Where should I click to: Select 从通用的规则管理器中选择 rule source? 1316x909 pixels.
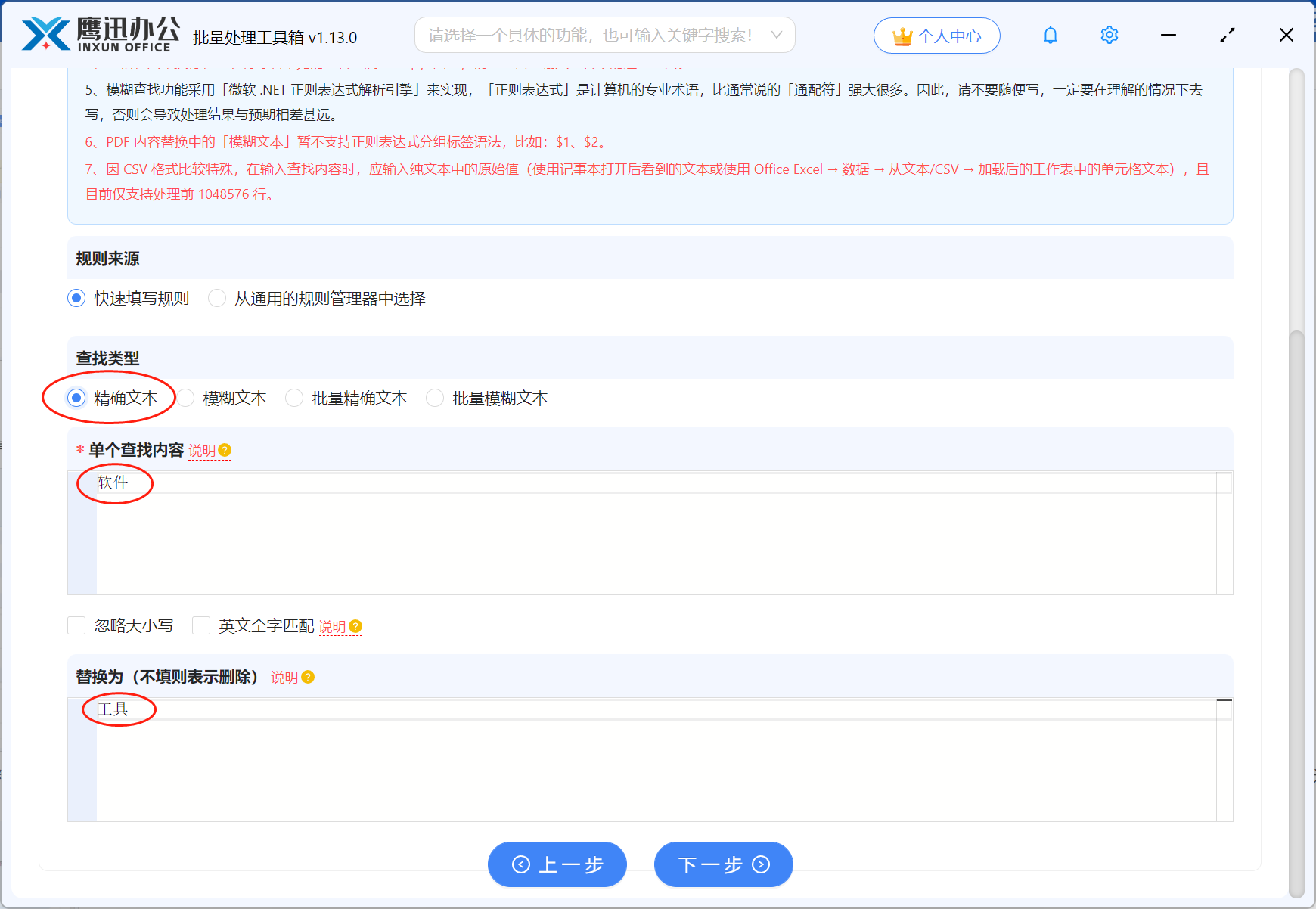pyautogui.click(x=217, y=298)
